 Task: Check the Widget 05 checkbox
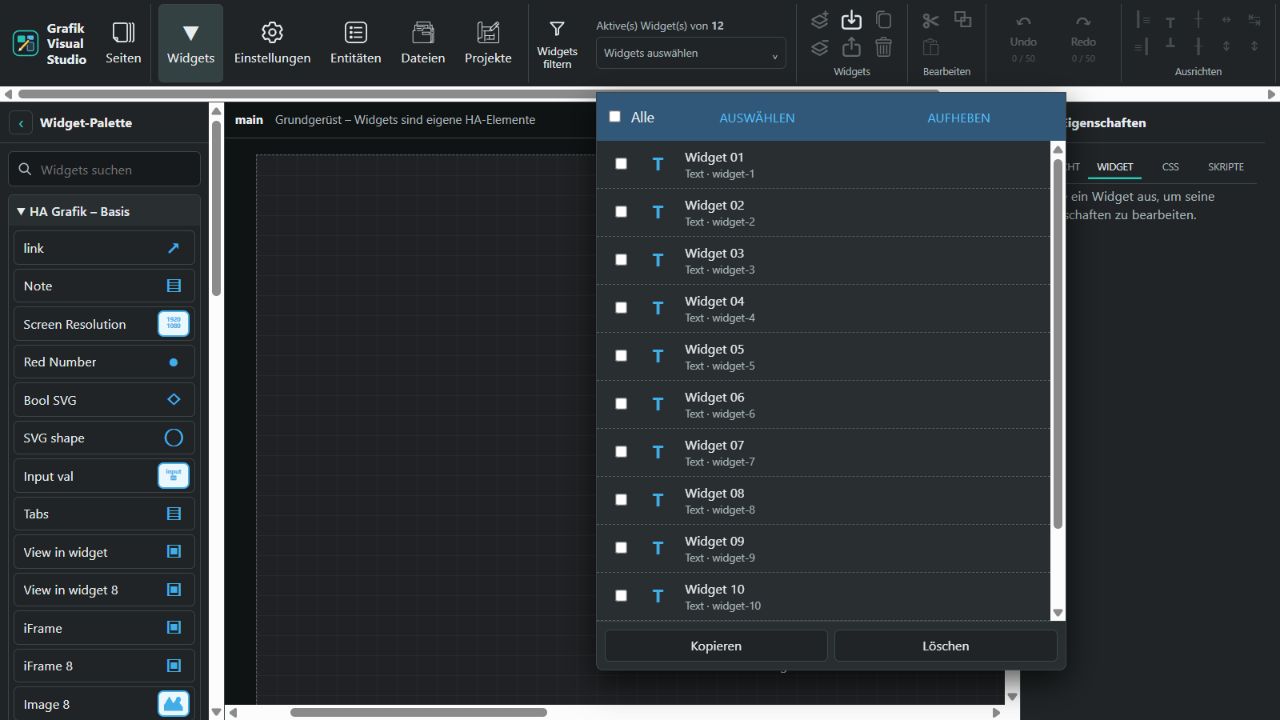[621, 355]
